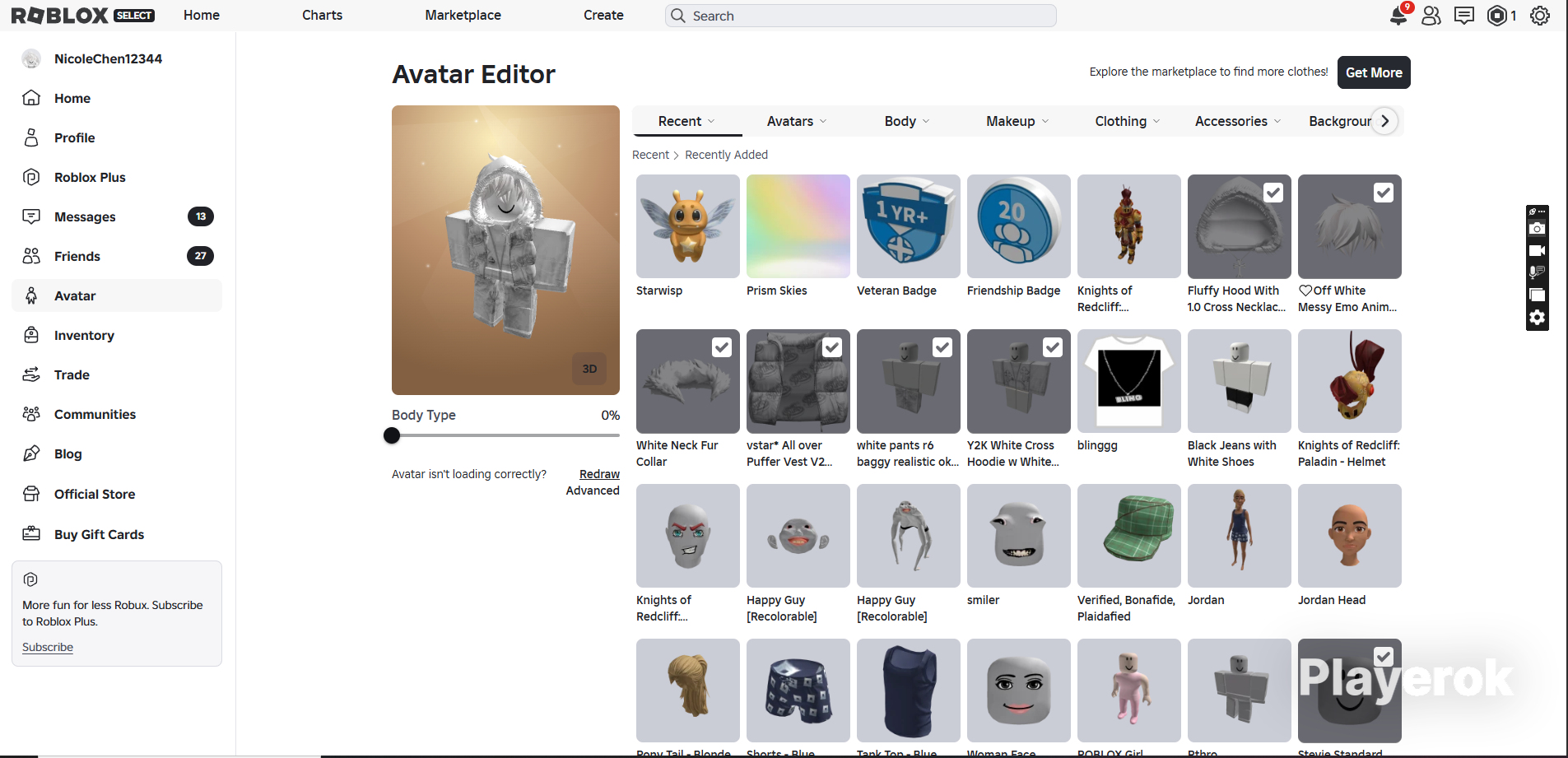The height and width of the screenshot is (758, 1568).
Task: Click the Messages icon in sidebar
Action: [x=31, y=216]
